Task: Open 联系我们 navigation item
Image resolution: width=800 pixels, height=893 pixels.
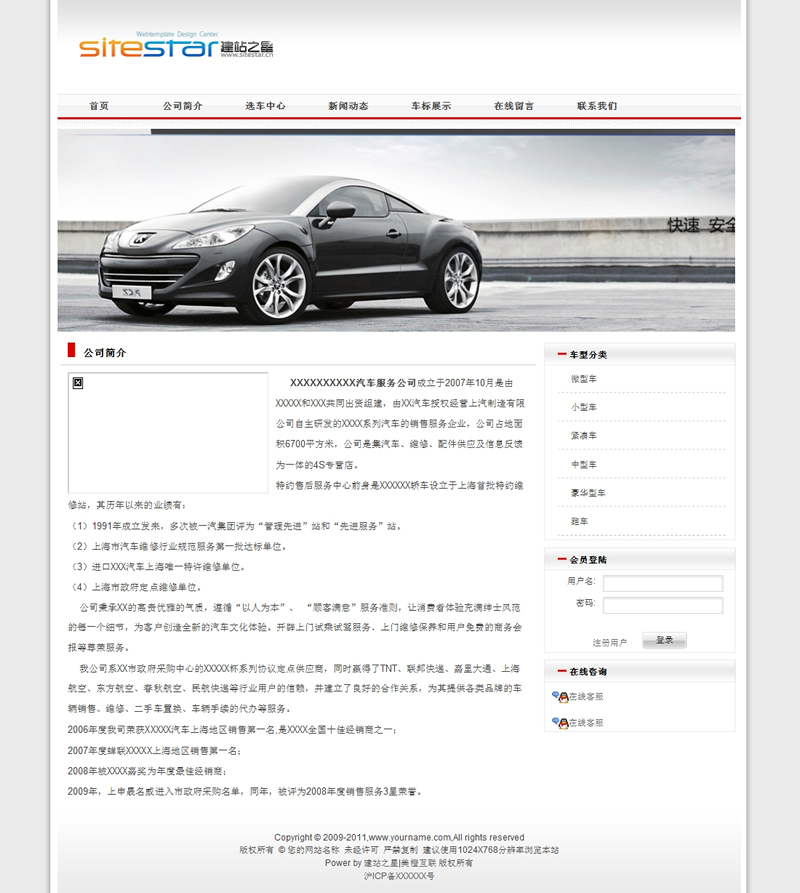Action: point(597,106)
